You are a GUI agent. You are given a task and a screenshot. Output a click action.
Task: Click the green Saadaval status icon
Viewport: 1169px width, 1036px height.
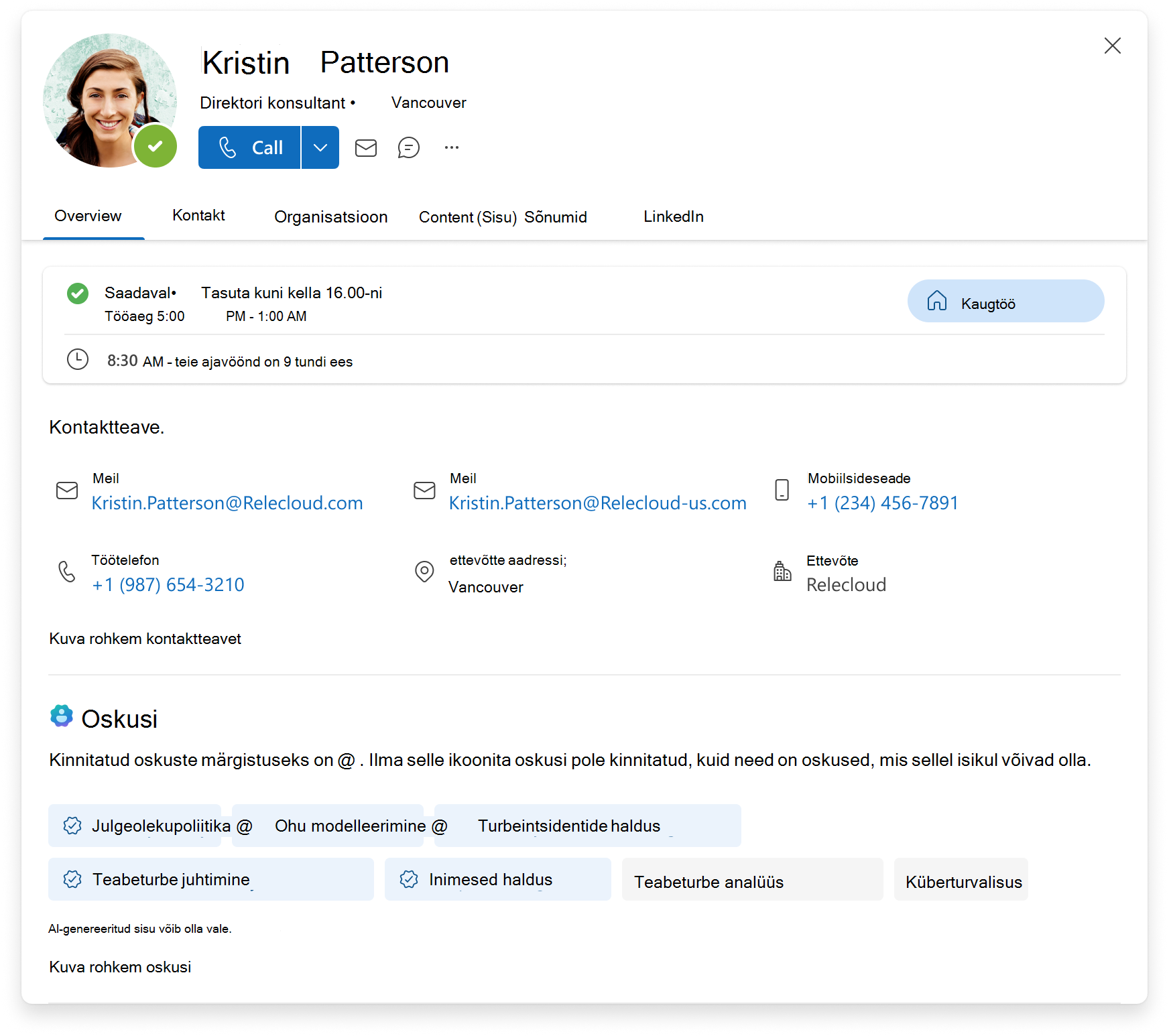pyautogui.click(x=78, y=294)
